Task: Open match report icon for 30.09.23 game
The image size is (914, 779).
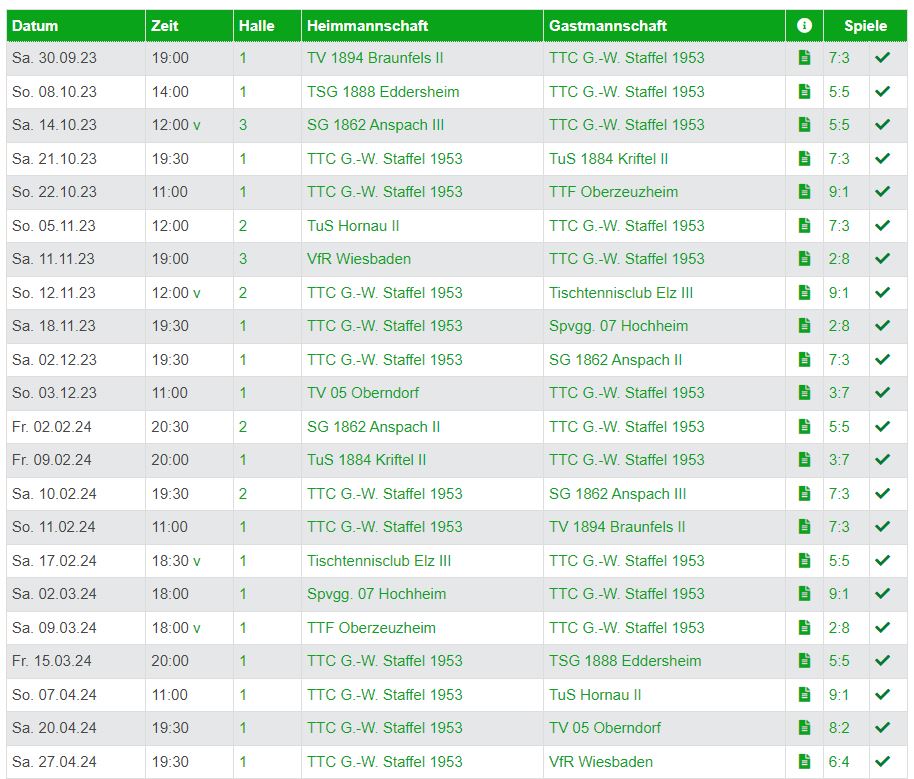Action: (804, 58)
